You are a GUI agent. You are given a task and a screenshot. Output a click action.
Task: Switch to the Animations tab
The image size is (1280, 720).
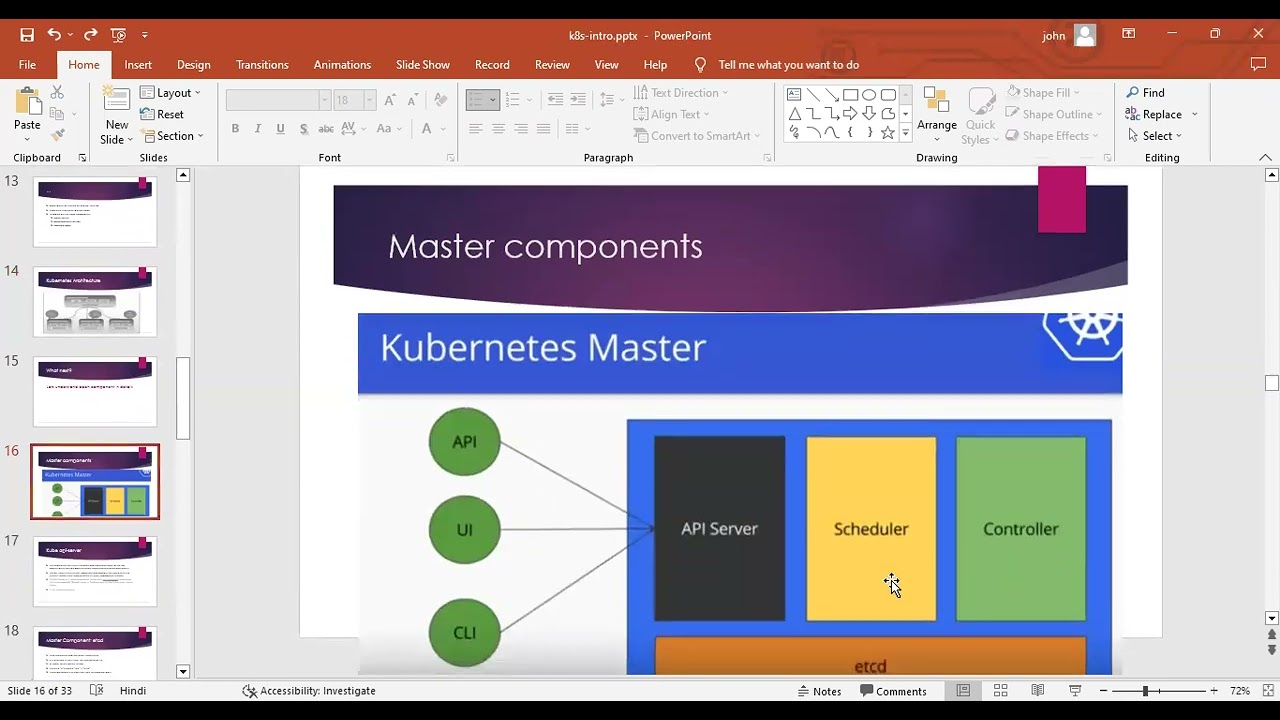tap(342, 65)
